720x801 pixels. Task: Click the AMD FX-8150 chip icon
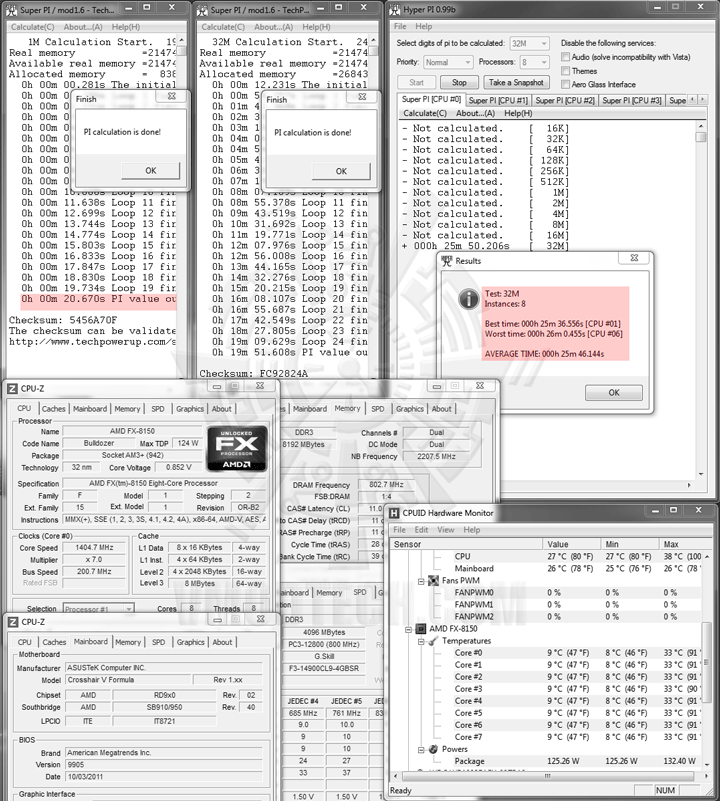click(x=421, y=629)
